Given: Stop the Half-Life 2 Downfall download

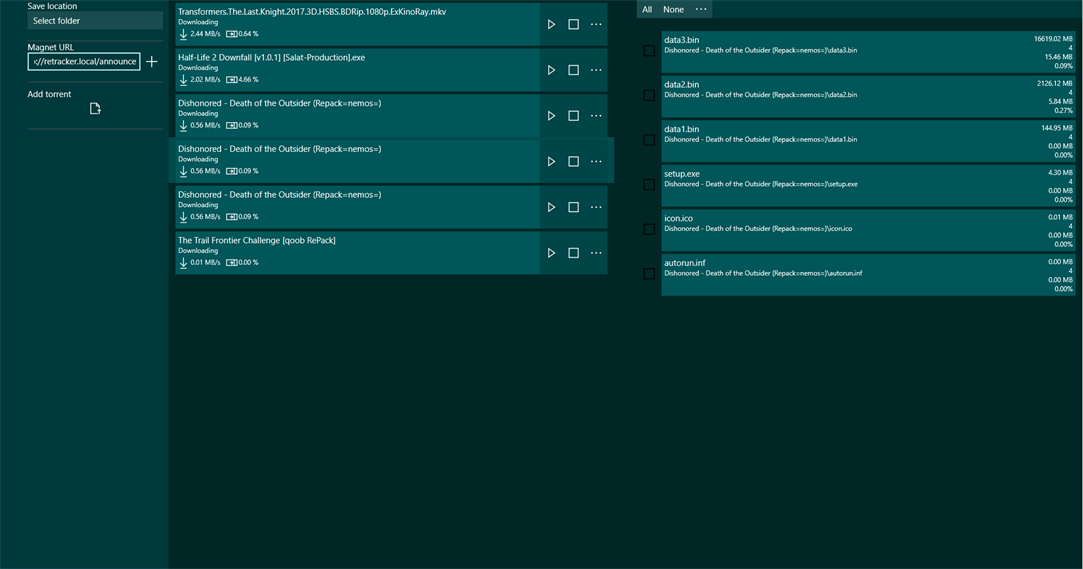Looking at the screenshot, I should (573, 70).
